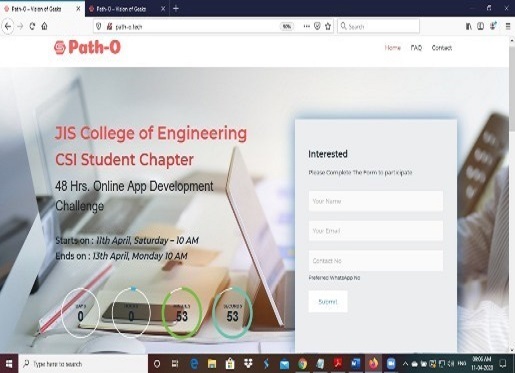Reload the current page
Image resolution: width=515 pixels, height=373 pixels.
pyautogui.click(x=32, y=26)
